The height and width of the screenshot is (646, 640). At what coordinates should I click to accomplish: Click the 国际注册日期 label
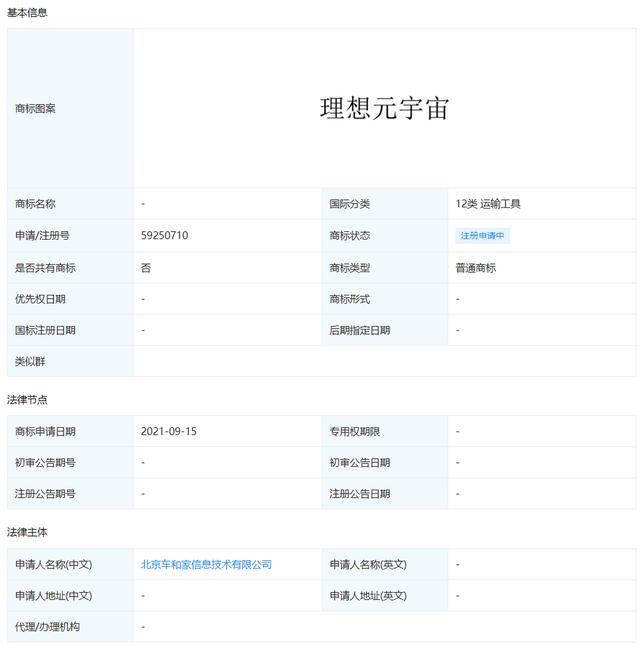45,330
